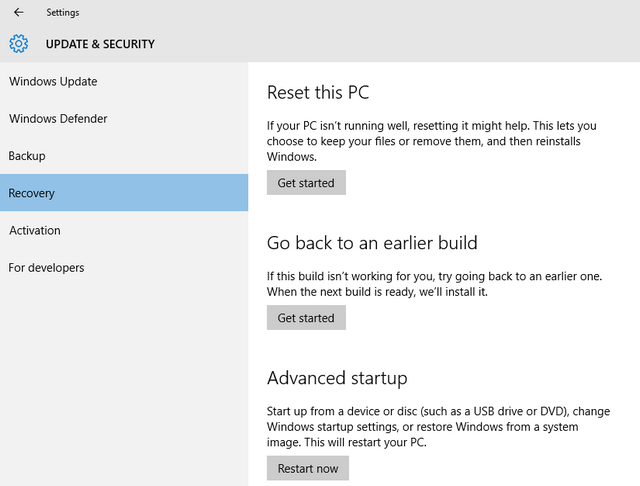
Task: Click the Settings window title text
Action: pyautogui.click(x=63, y=13)
